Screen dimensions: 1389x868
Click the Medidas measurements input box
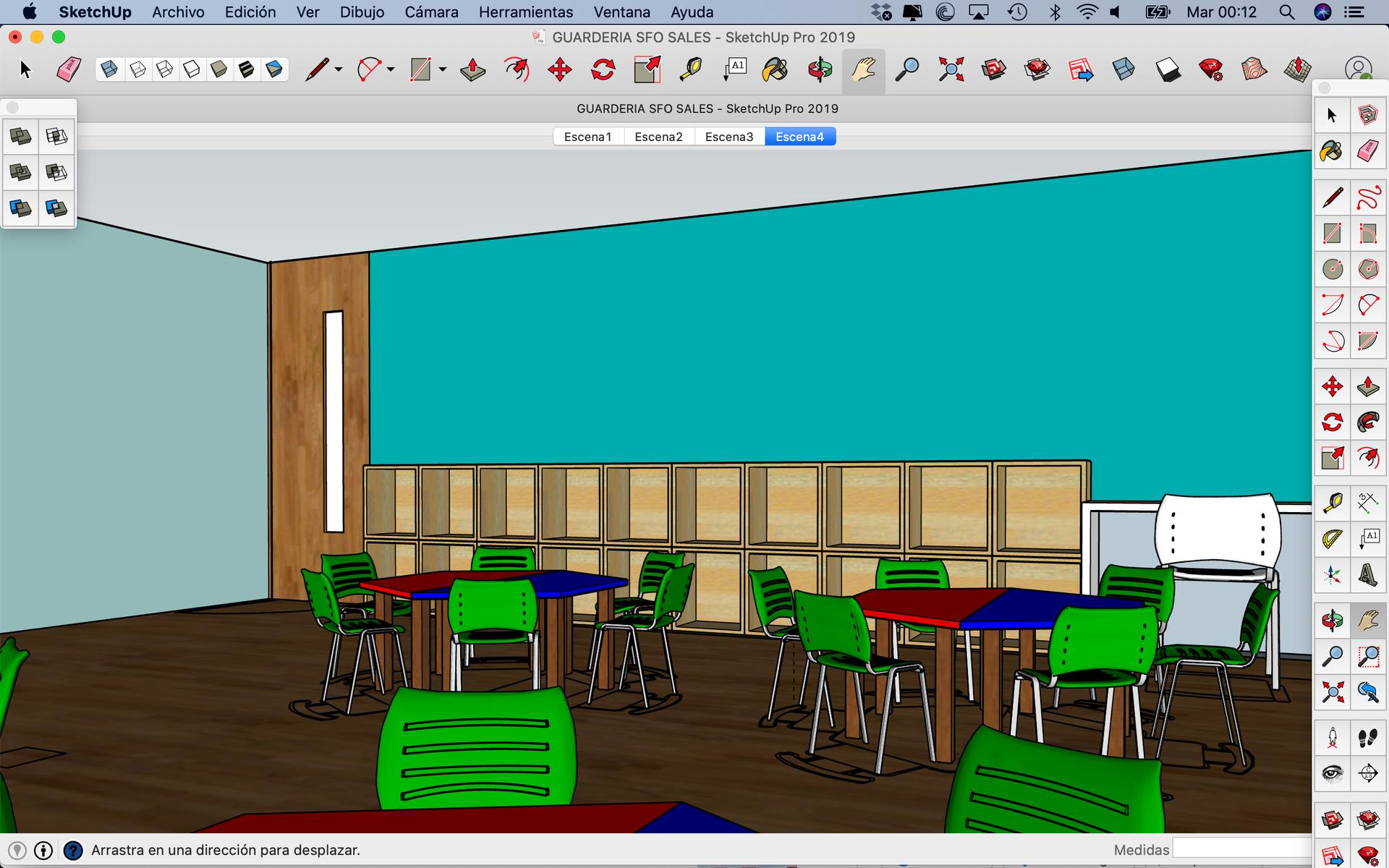pyautogui.click(x=1241, y=849)
